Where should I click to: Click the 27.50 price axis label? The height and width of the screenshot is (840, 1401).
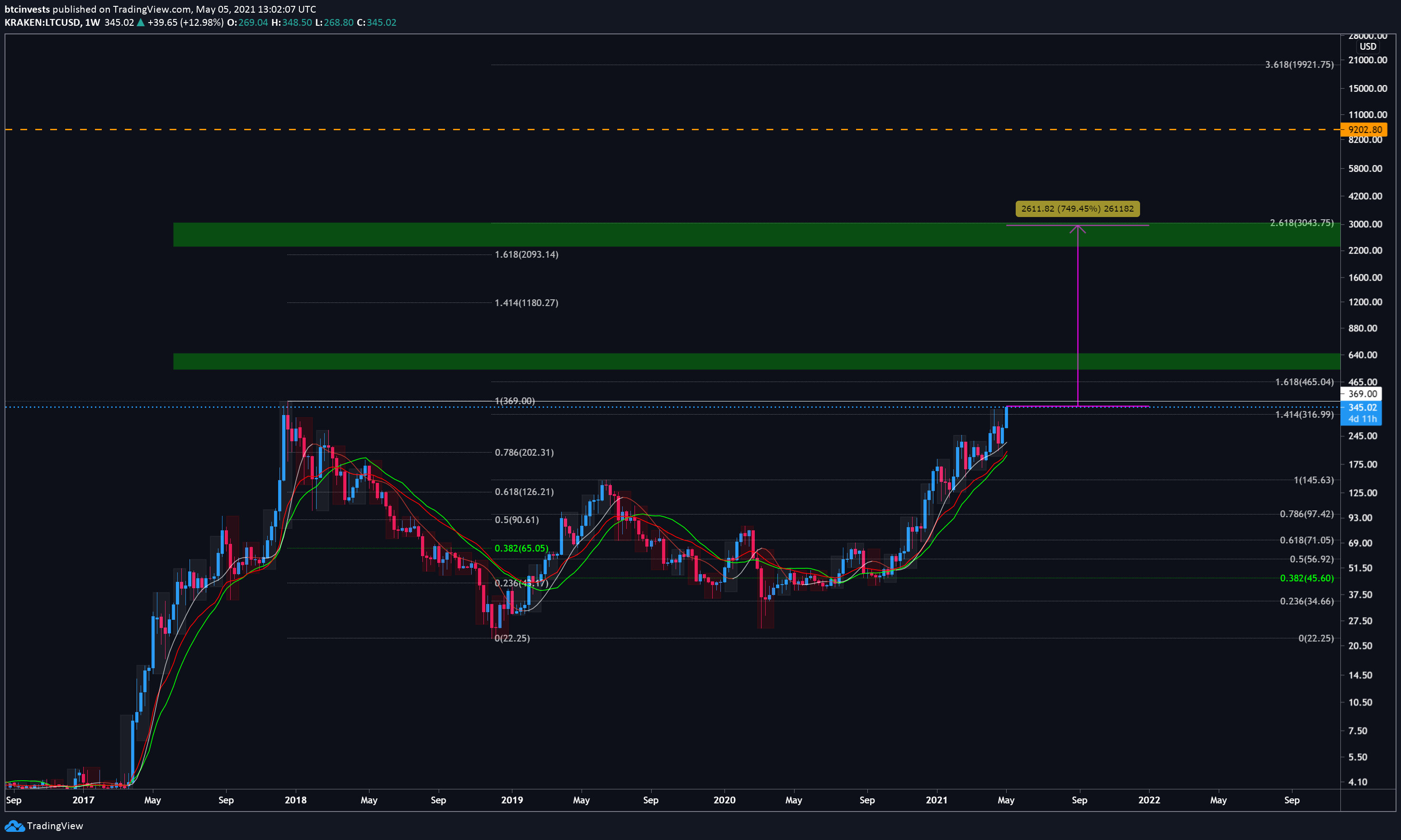coord(1360,622)
